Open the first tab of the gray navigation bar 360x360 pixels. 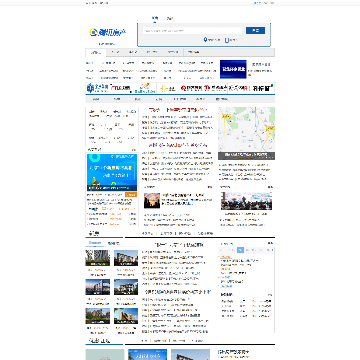tap(96, 52)
